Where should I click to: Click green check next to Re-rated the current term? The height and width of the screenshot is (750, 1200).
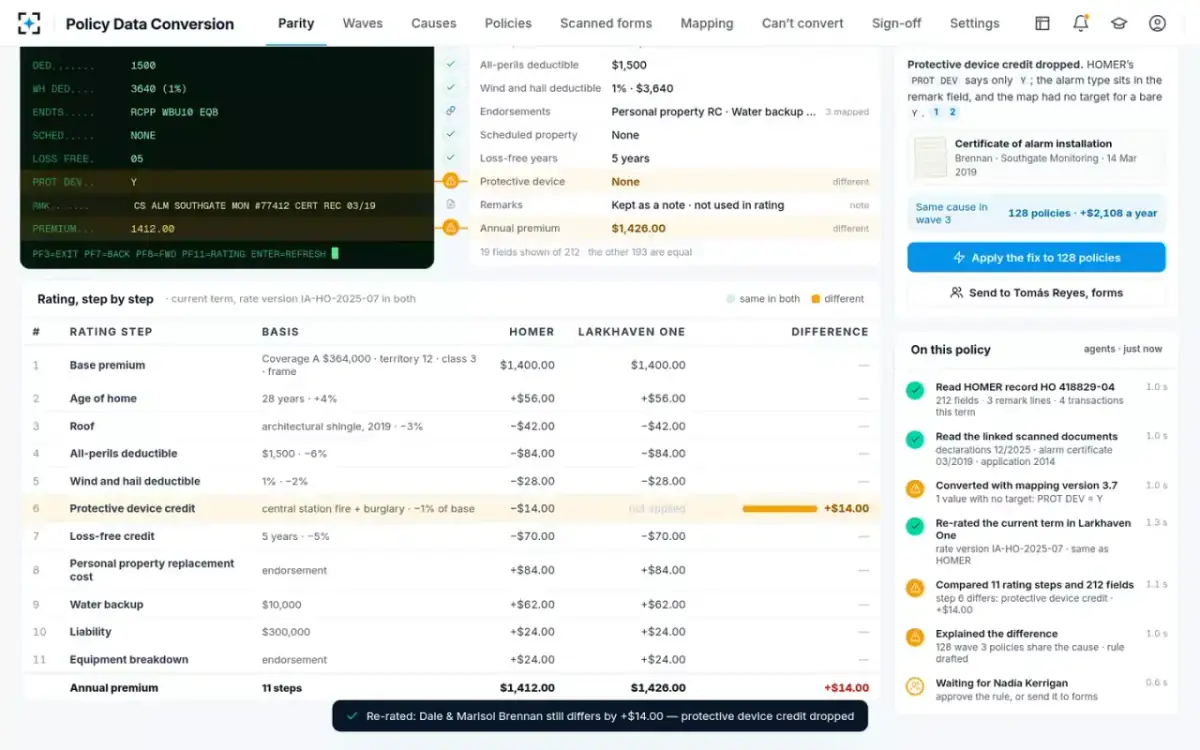[914, 526]
